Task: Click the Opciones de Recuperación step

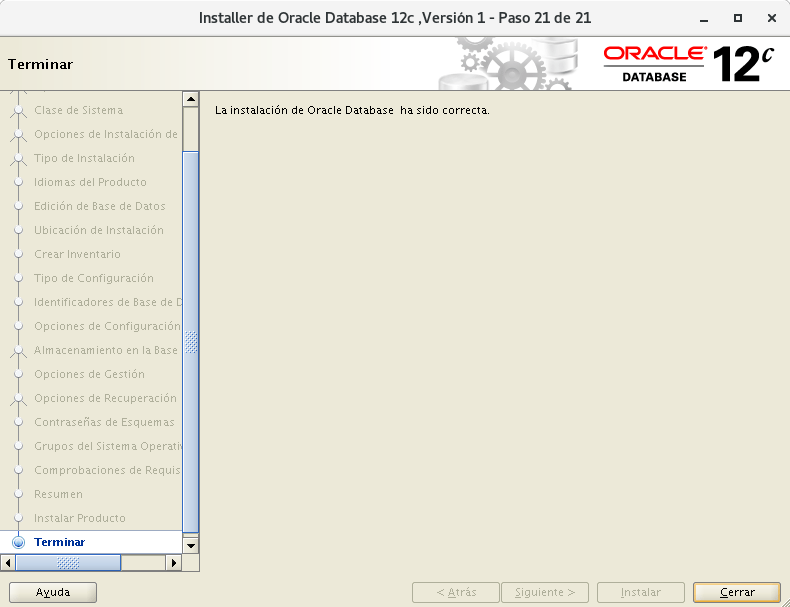Action: click(x=105, y=398)
